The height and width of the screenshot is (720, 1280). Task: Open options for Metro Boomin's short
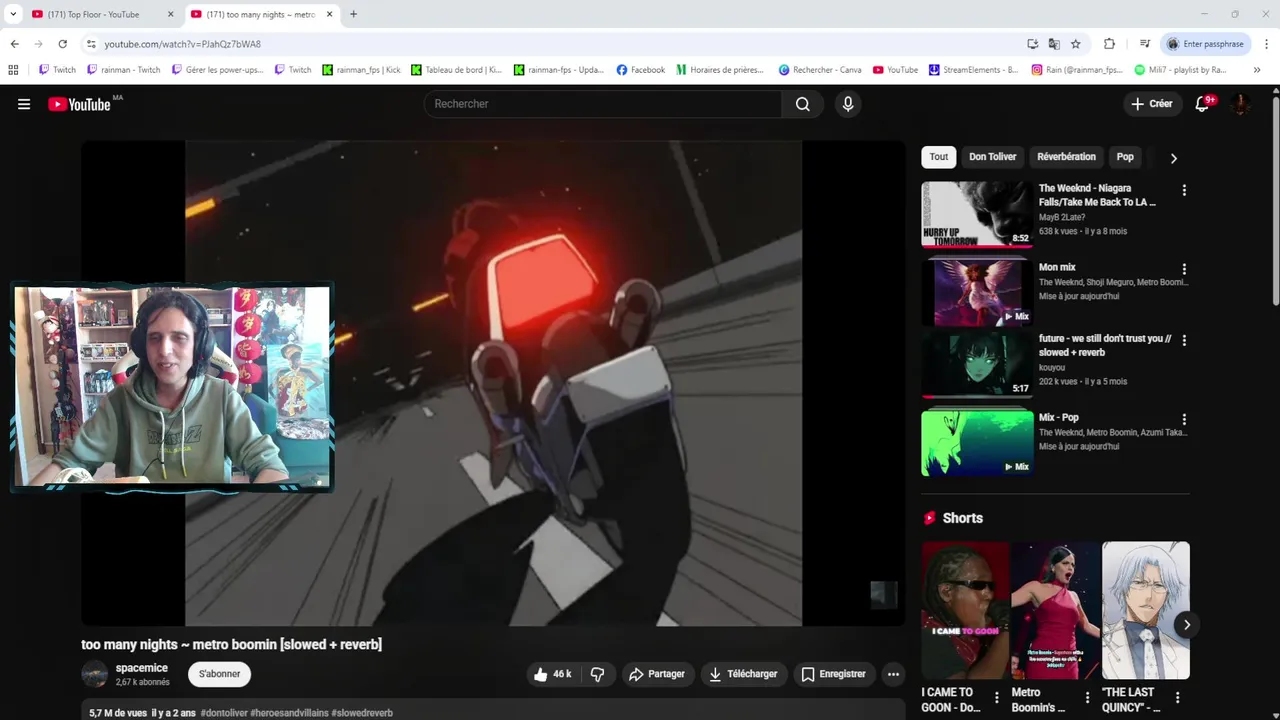click(x=1088, y=698)
